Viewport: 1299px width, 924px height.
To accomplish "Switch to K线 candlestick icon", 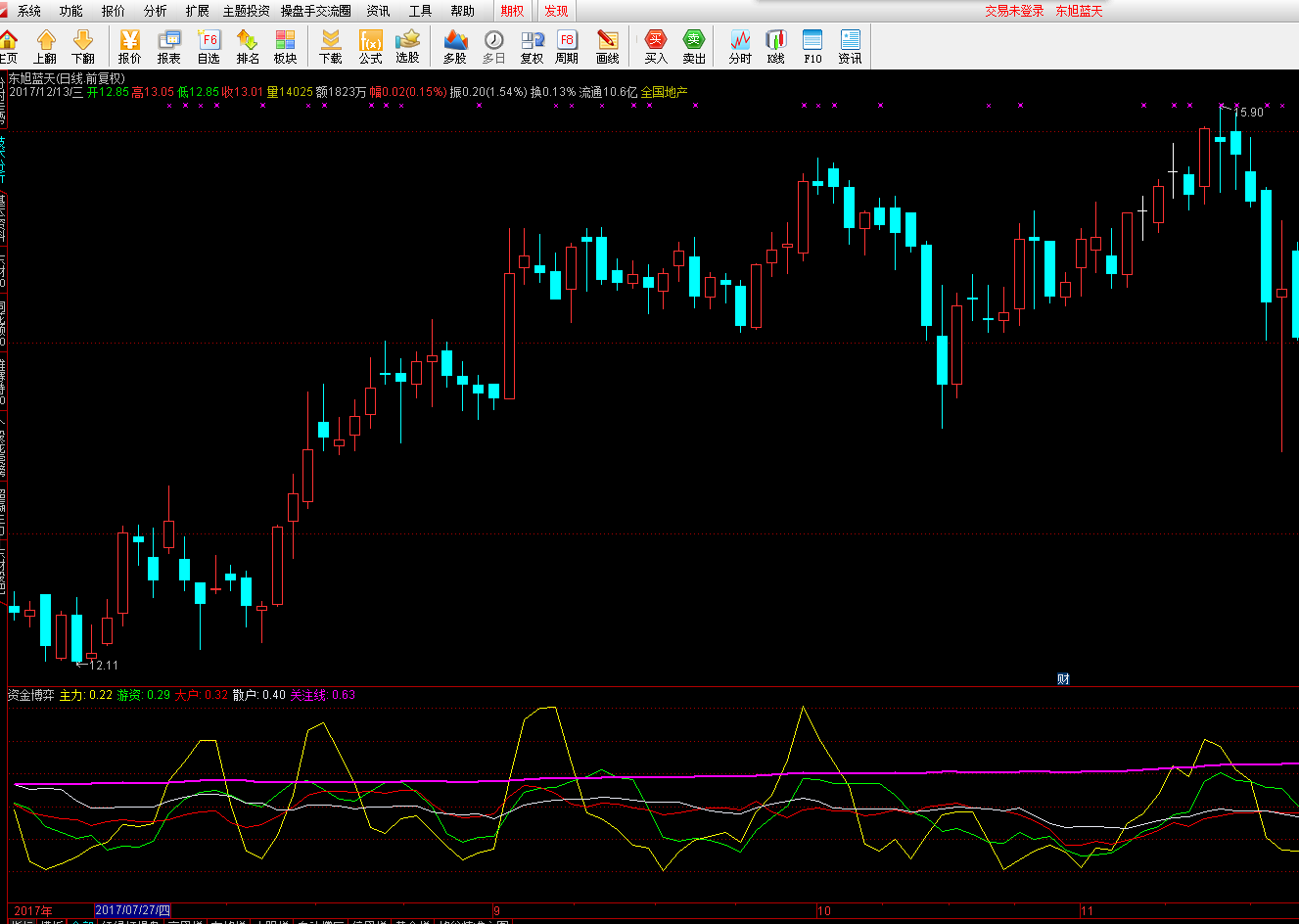I will pos(776,46).
